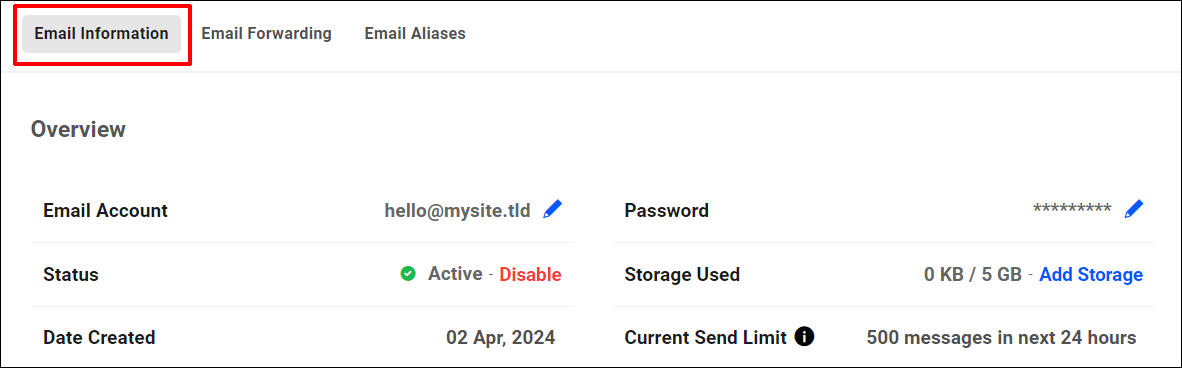Viewport: 1182px width, 368px height.
Task: Click the green Active status checkmark
Action: tap(408, 274)
